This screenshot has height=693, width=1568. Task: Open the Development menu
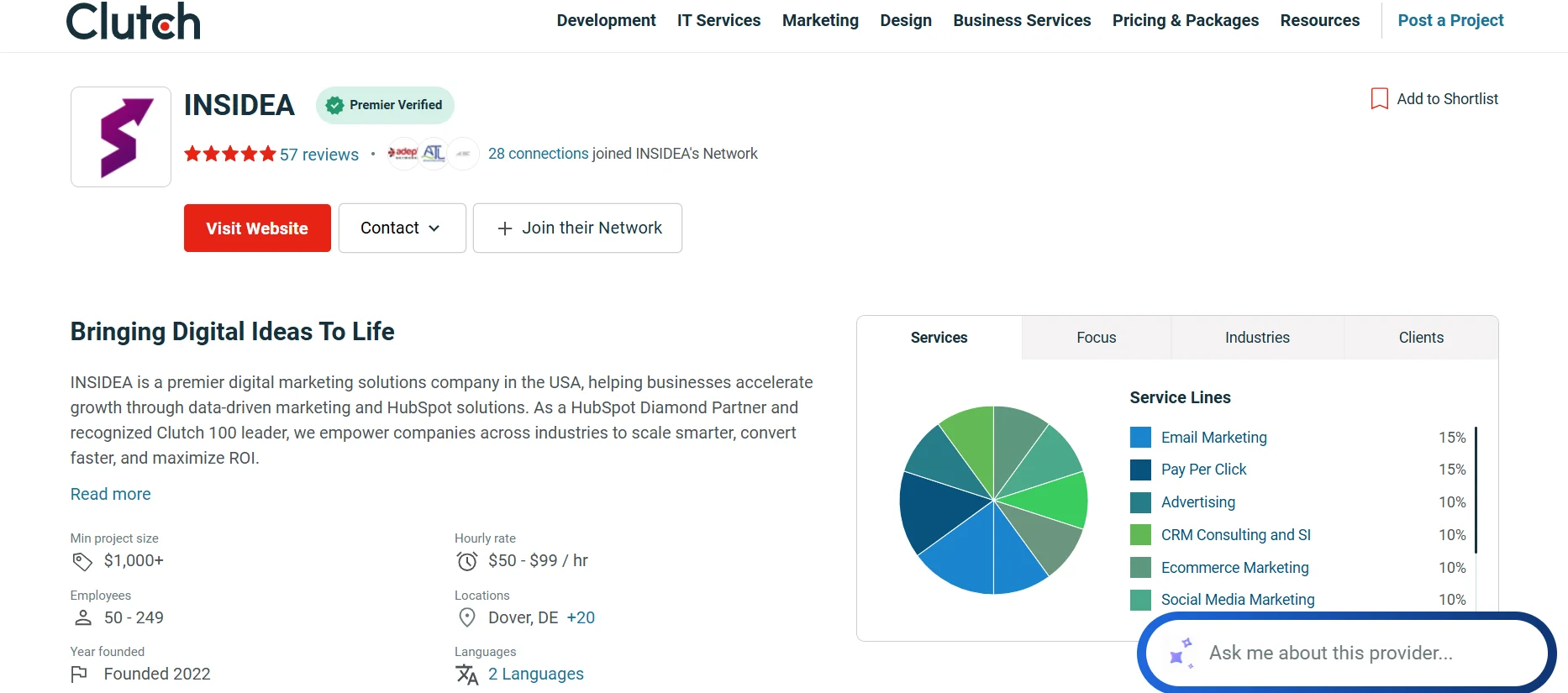coord(606,20)
